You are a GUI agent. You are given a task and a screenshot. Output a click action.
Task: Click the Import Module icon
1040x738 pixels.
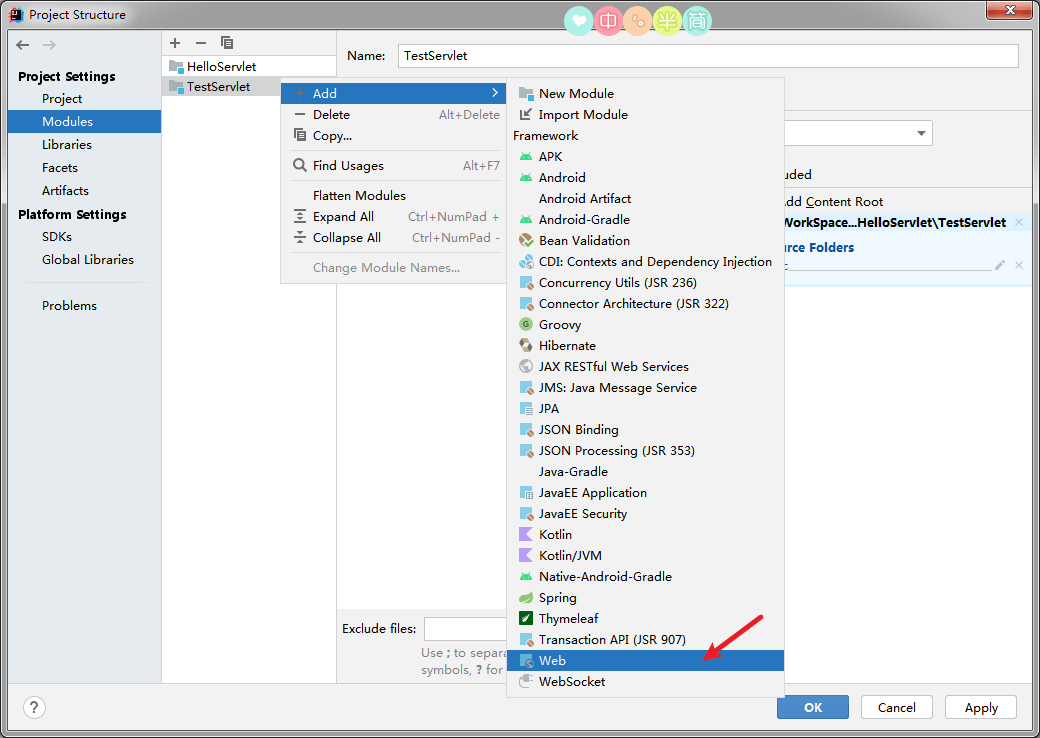coord(526,115)
